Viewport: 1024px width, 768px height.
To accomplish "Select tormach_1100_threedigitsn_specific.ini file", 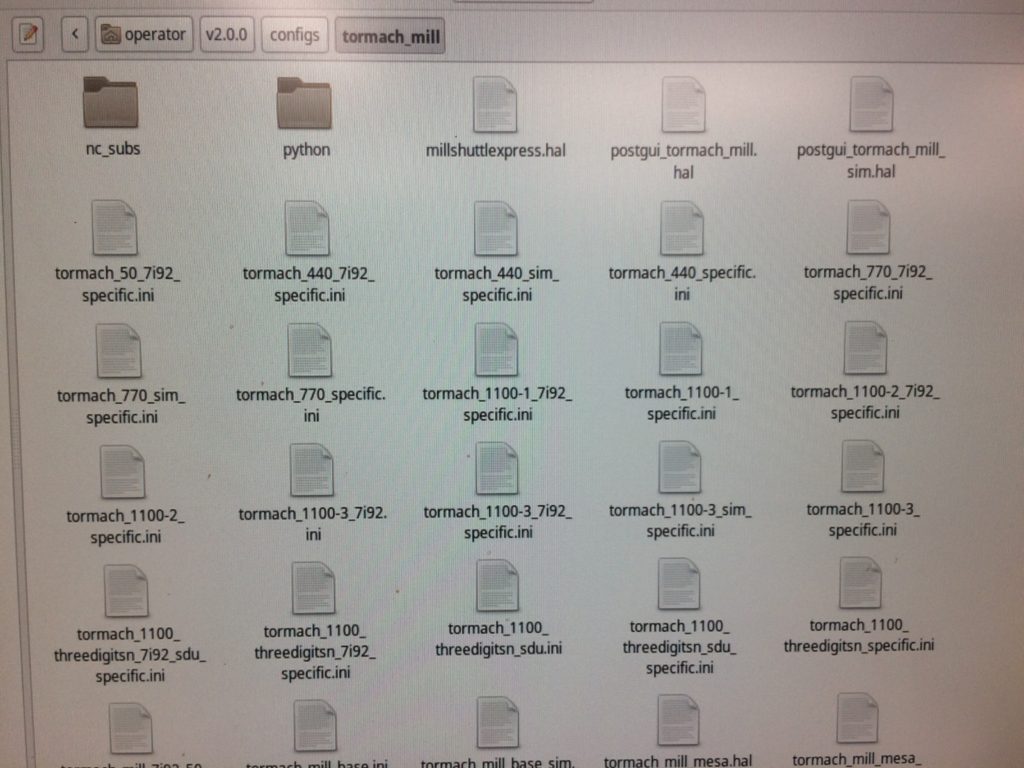I will tap(859, 607).
